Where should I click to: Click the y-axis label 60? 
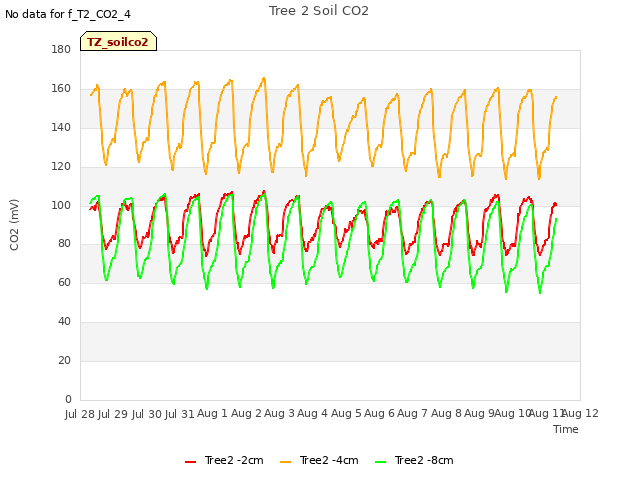pyautogui.click(x=64, y=282)
